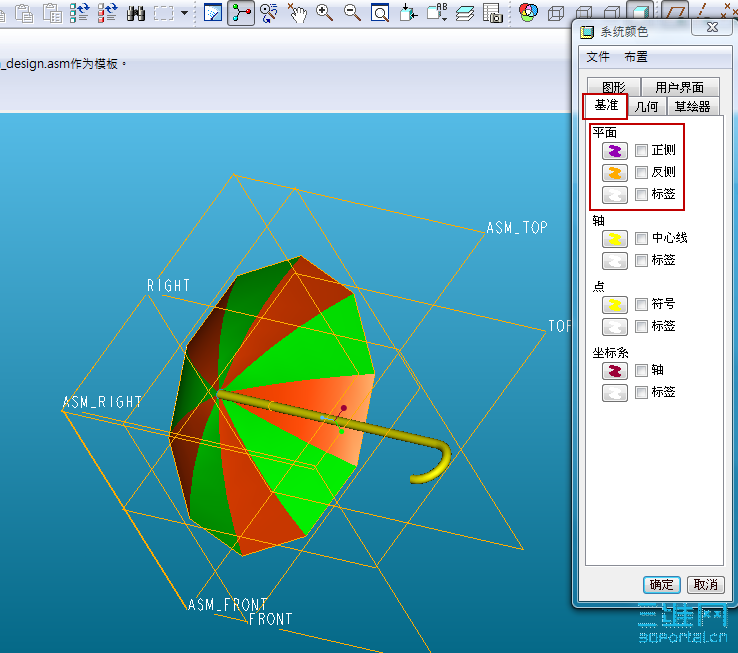This screenshot has width=738, height=653.
Task: Click the Repaint screen icon
Action: 213,13
